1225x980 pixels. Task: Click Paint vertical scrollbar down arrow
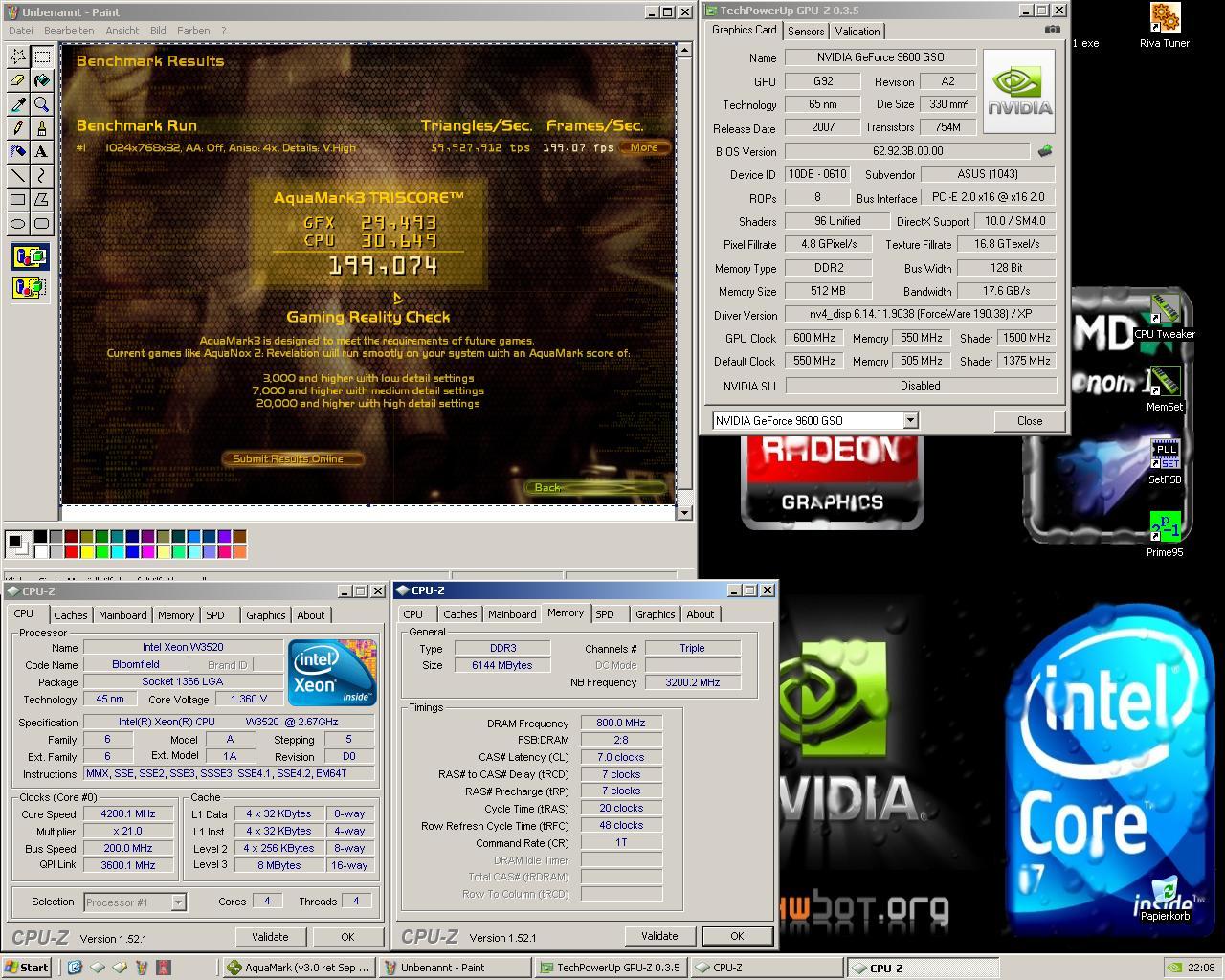pyautogui.click(x=684, y=513)
